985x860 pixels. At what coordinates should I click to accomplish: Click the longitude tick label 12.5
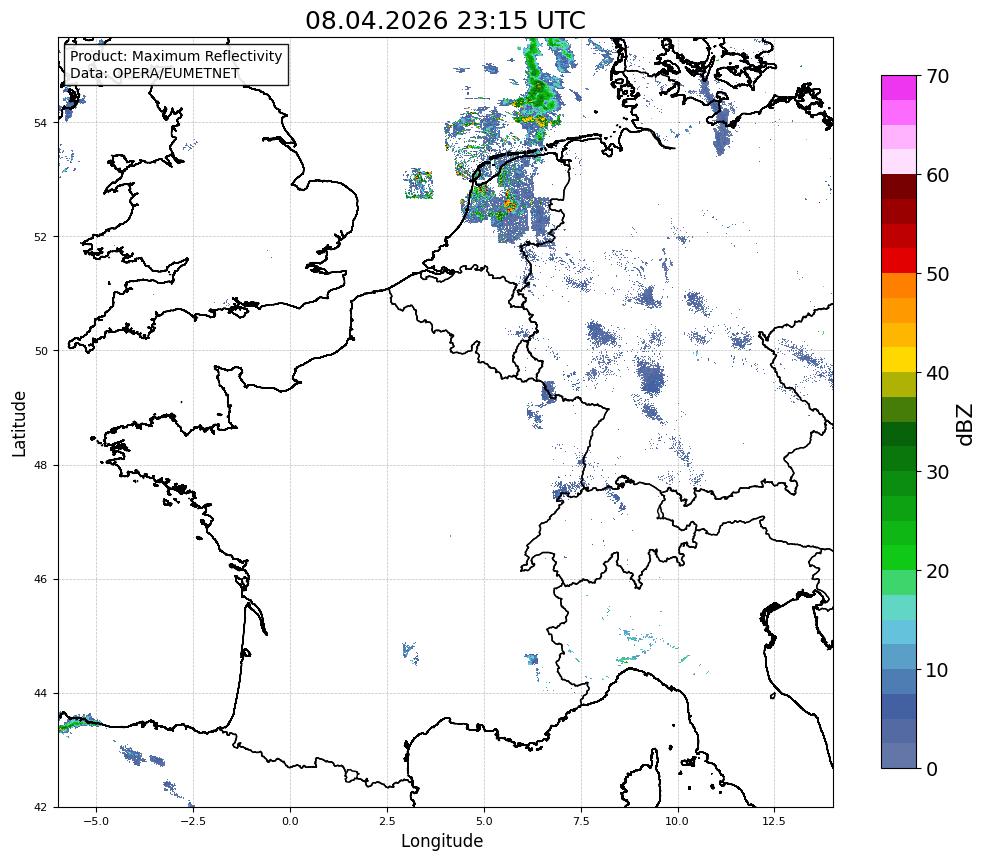click(x=774, y=821)
